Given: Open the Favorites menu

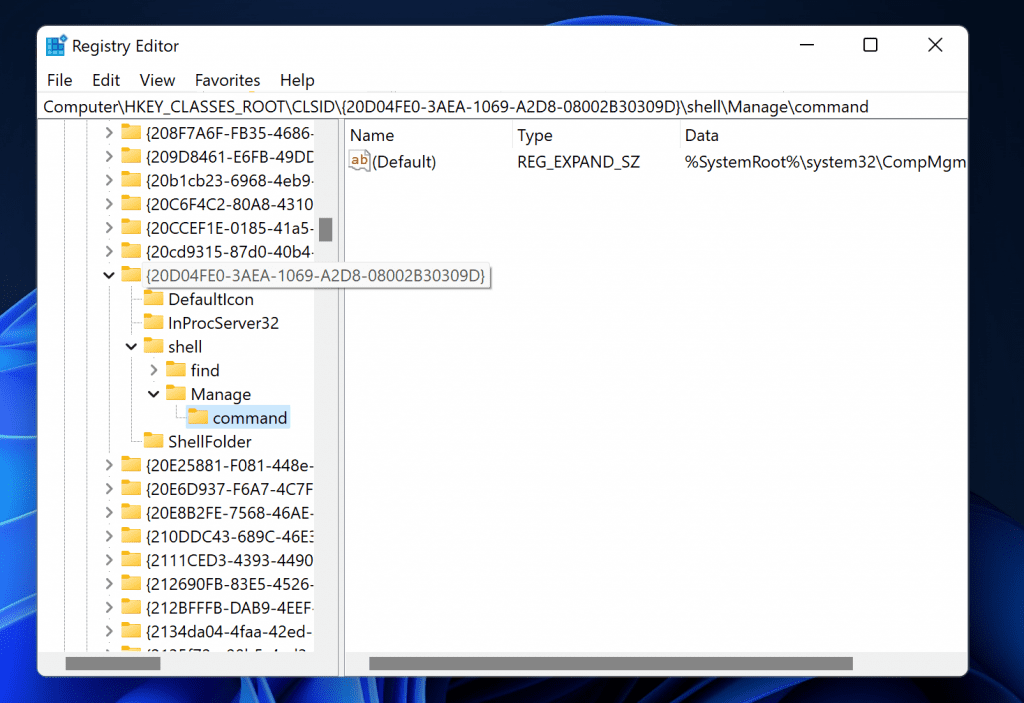Looking at the screenshot, I should [227, 80].
